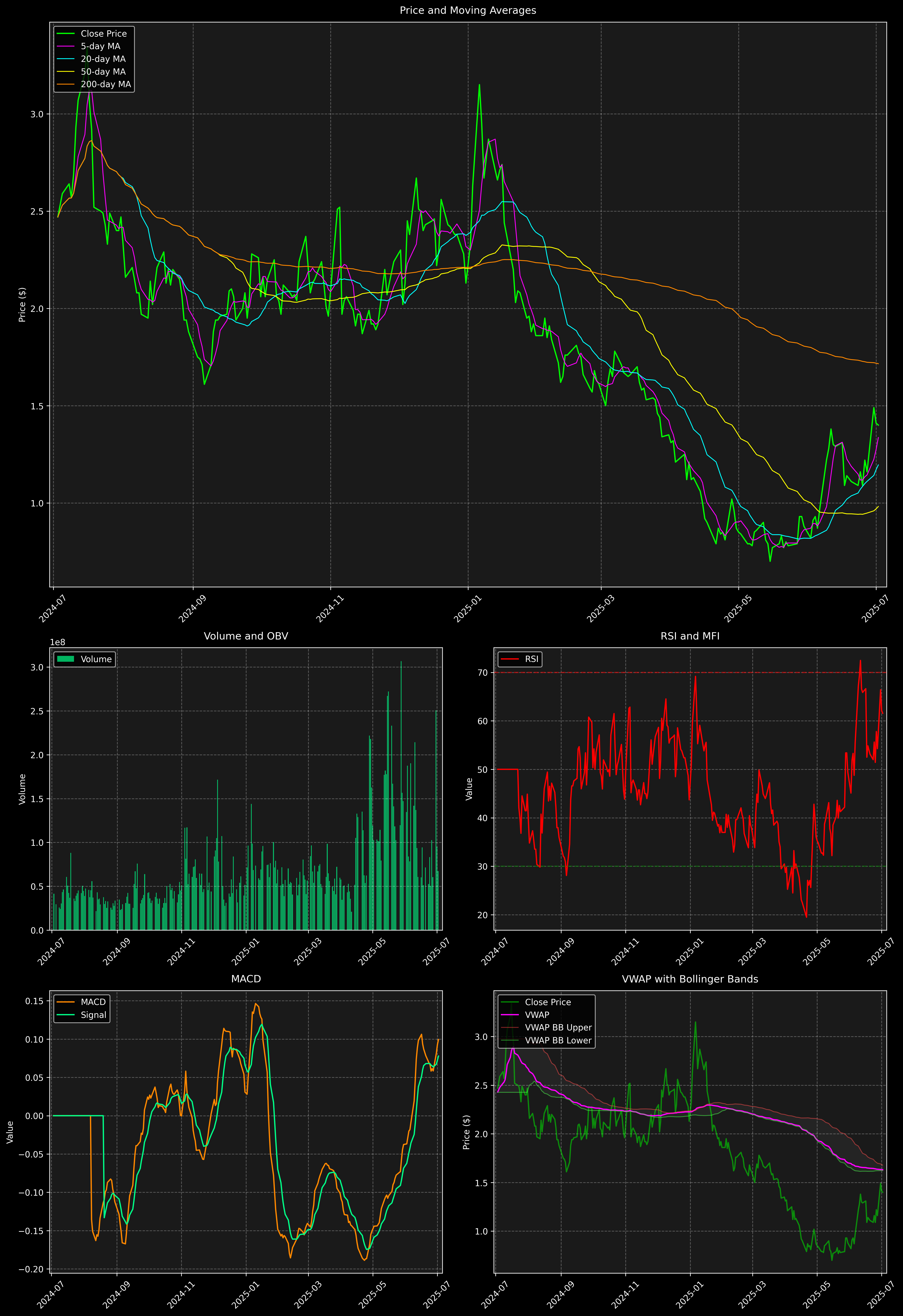
Task: Click the '30' tick on the RSI axis
Action: click(x=482, y=866)
